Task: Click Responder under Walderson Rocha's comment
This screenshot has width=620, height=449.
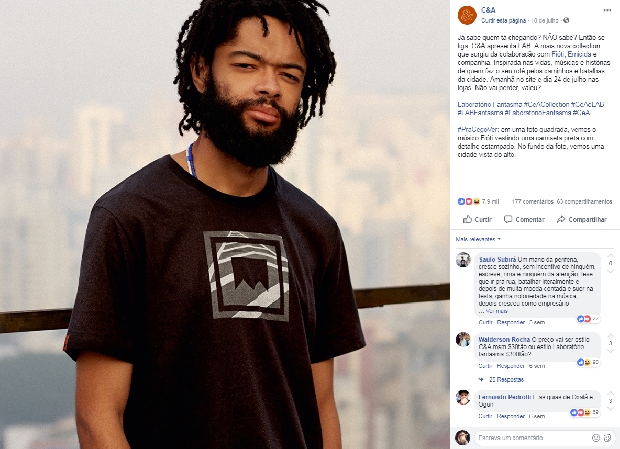Action: 510,366
